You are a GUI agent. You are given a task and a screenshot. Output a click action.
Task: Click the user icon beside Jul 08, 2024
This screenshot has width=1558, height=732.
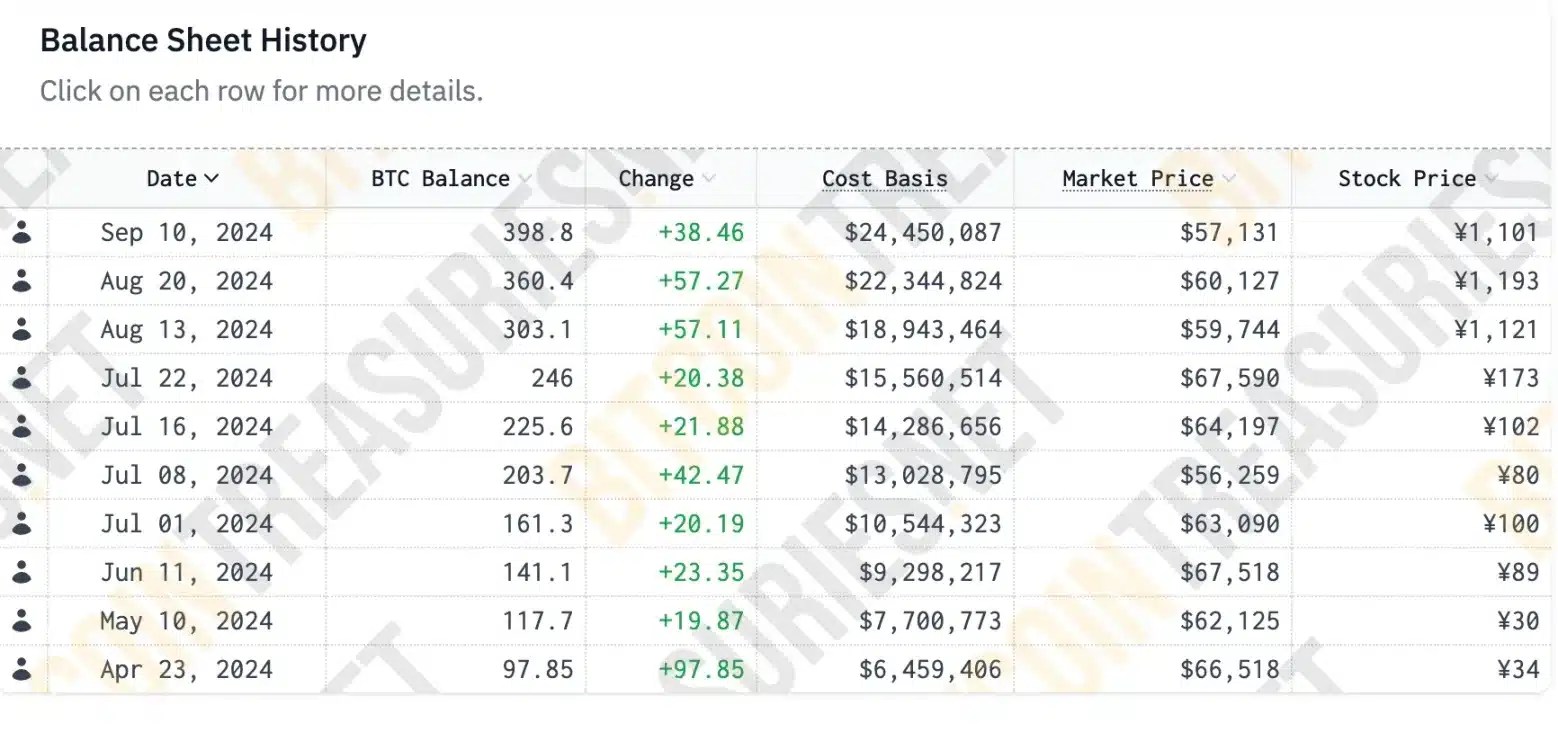22,475
